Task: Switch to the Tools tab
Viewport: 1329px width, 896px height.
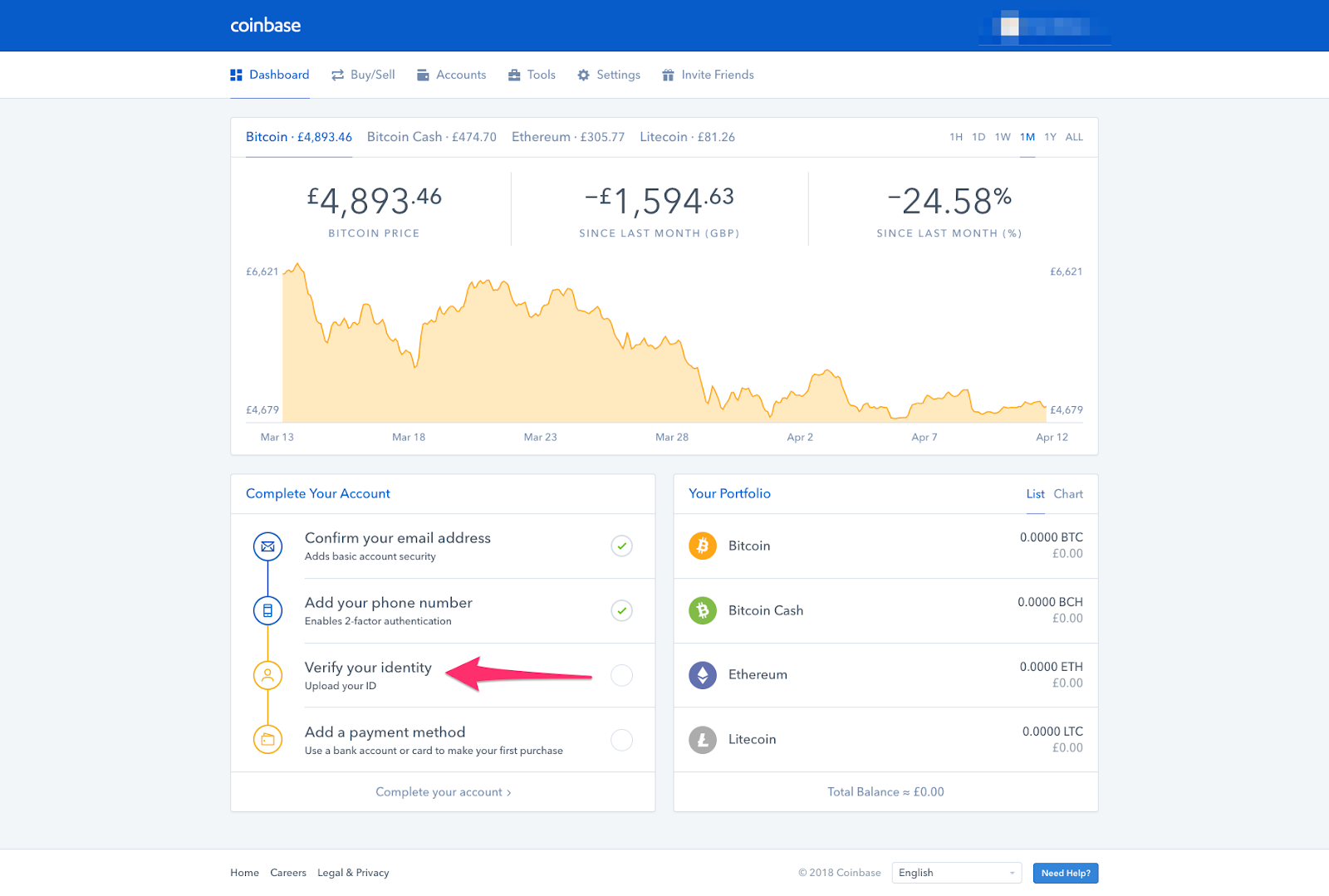Action: pyautogui.click(x=532, y=75)
